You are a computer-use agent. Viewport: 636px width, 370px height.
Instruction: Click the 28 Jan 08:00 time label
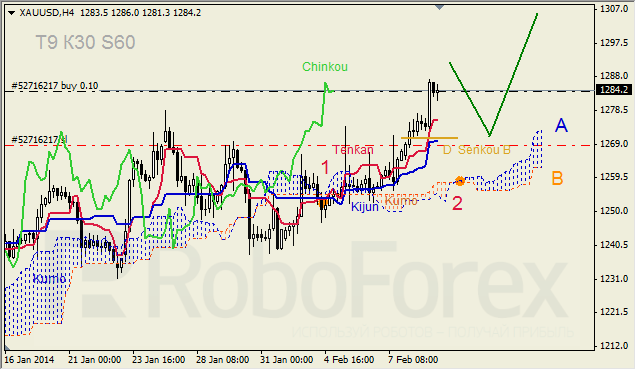[x=223, y=360]
